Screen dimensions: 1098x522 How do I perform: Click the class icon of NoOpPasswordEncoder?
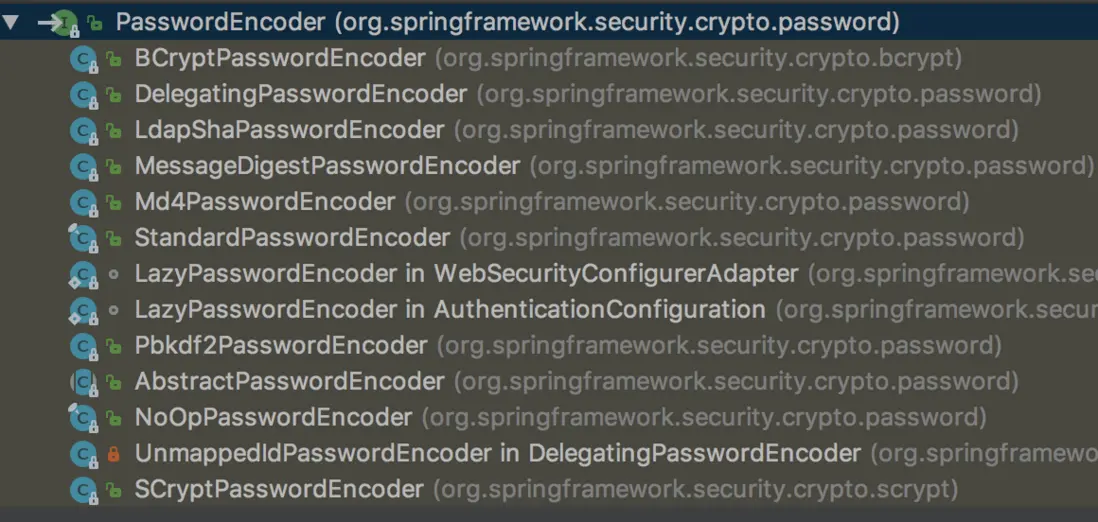point(82,418)
